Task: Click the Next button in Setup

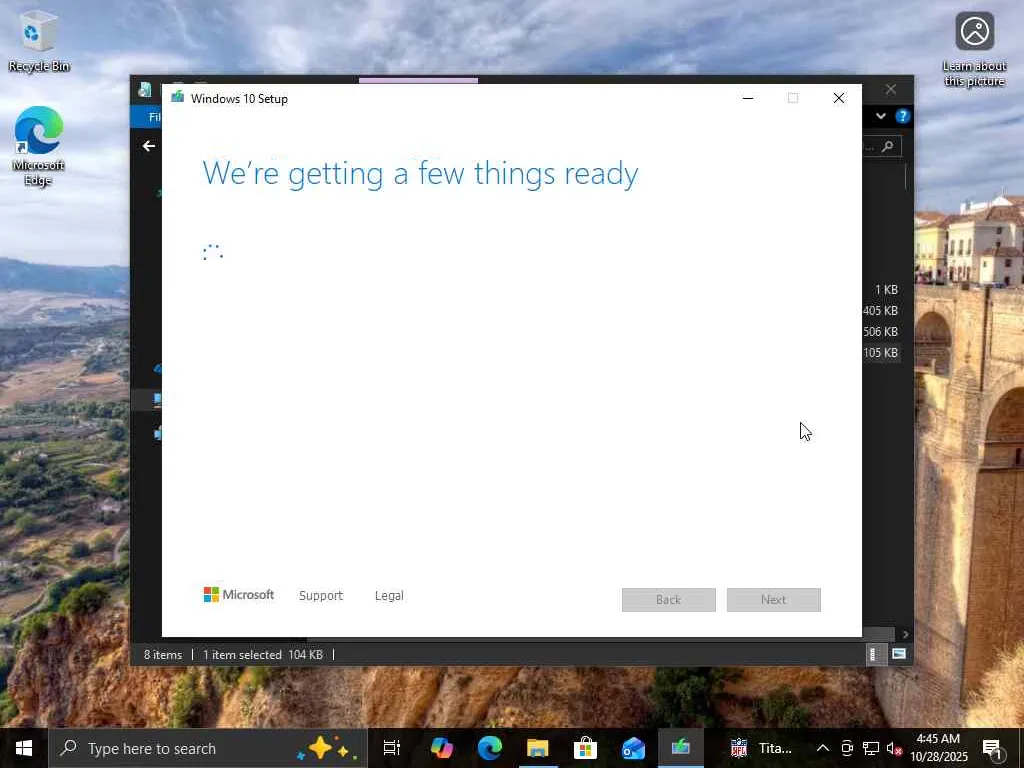Action: click(x=774, y=600)
